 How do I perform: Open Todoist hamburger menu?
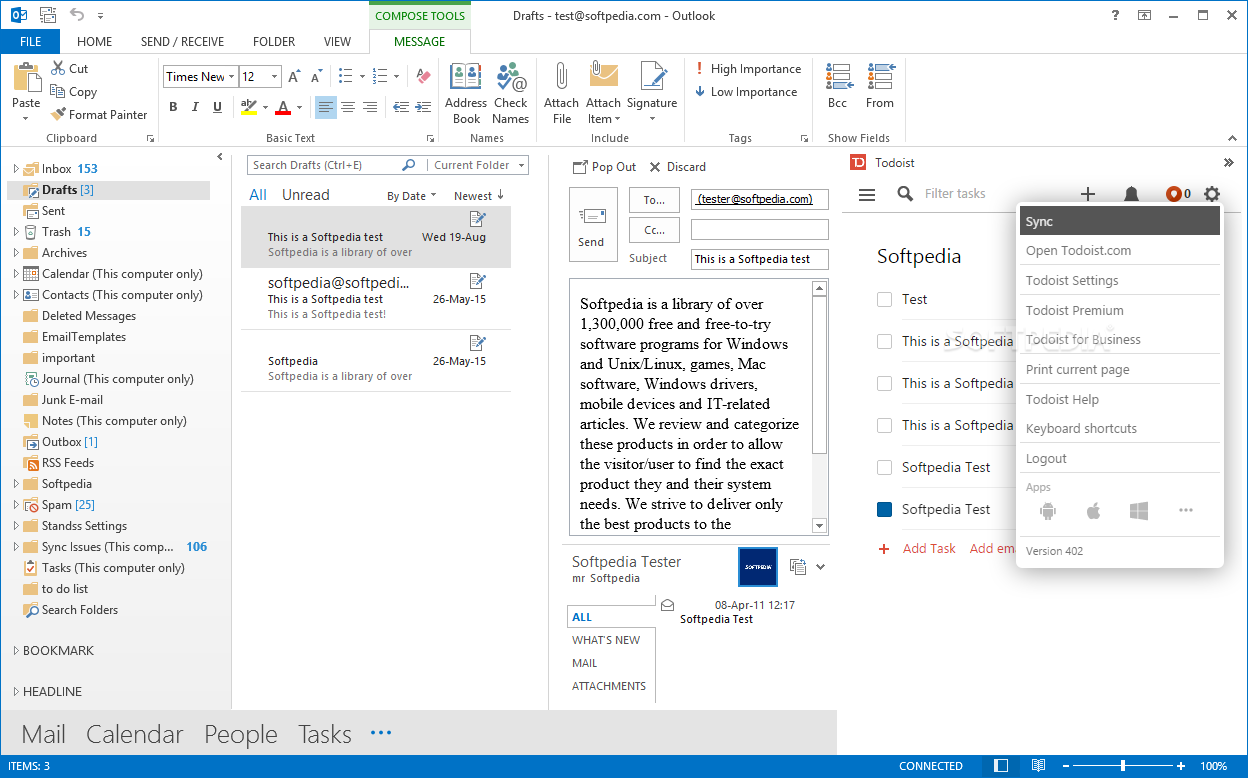tap(867, 194)
